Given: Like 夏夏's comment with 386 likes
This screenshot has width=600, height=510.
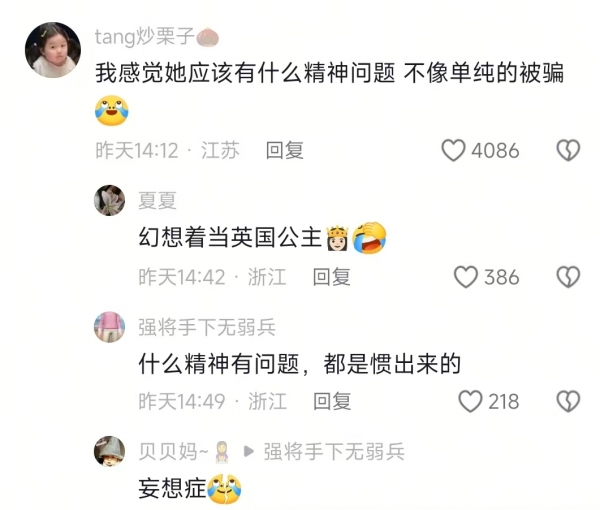Looking at the screenshot, I should coord(466,277).
